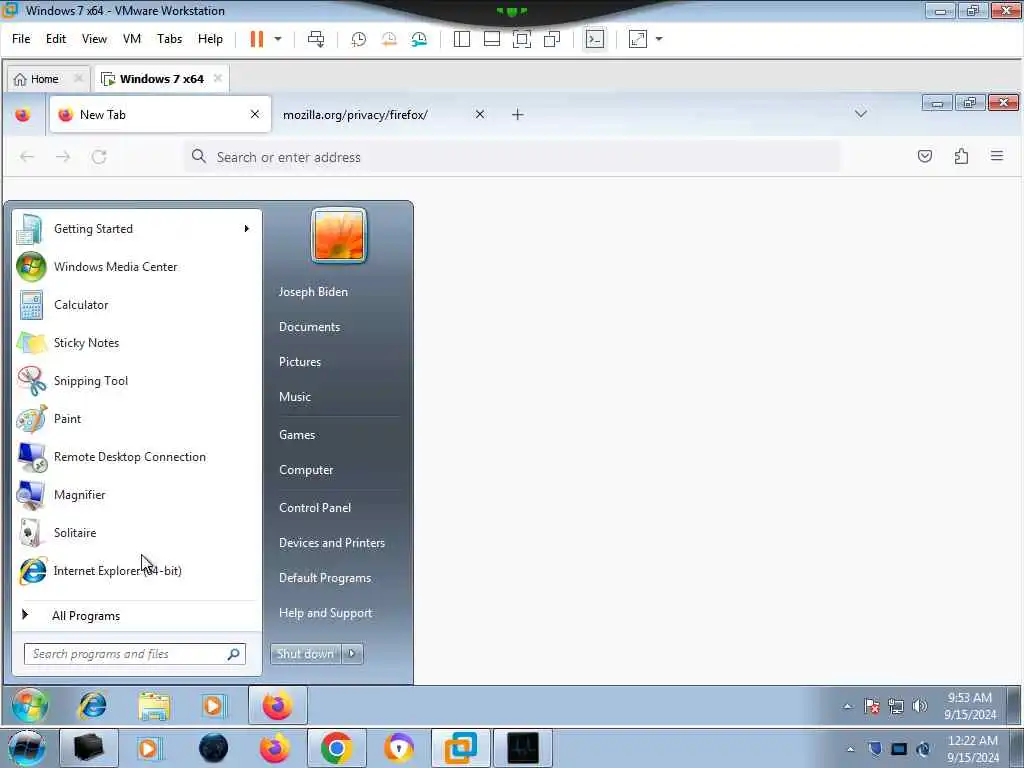Toggle the thumbnail bar icon

(492, 39)
